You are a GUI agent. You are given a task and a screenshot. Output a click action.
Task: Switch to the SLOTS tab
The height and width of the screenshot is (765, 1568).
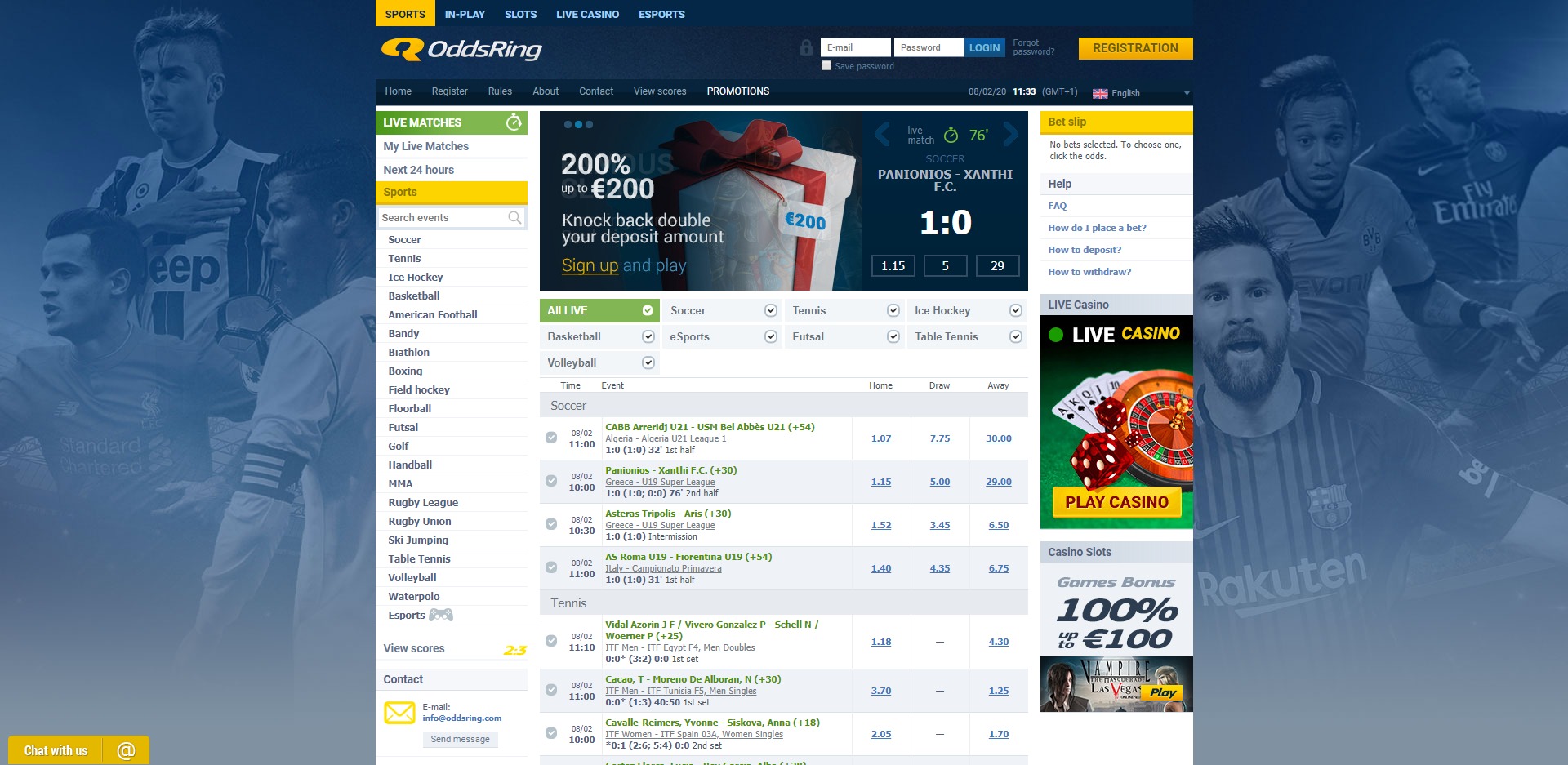tap(520, 14)
